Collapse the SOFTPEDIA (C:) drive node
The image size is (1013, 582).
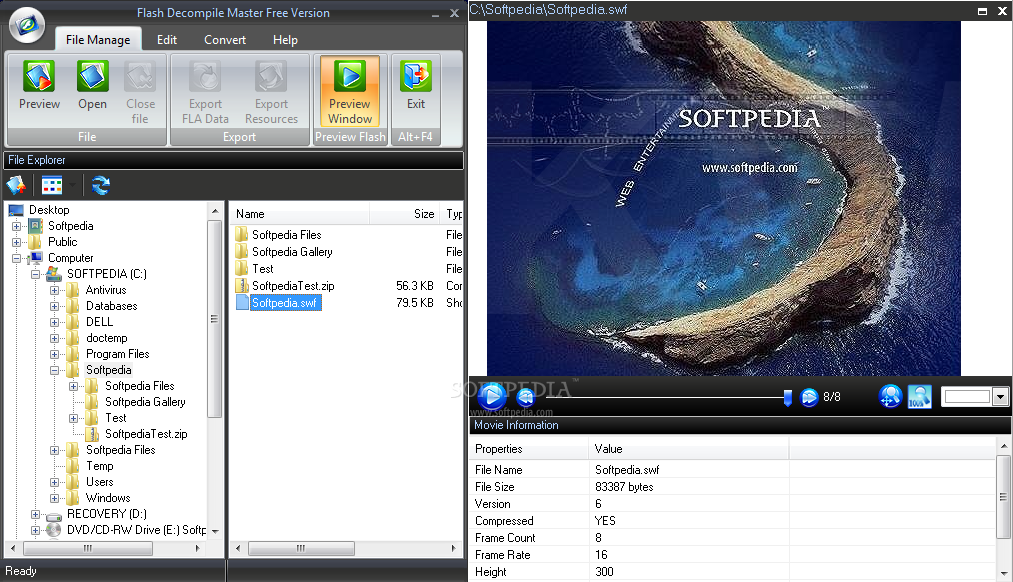tap(36, 274)
